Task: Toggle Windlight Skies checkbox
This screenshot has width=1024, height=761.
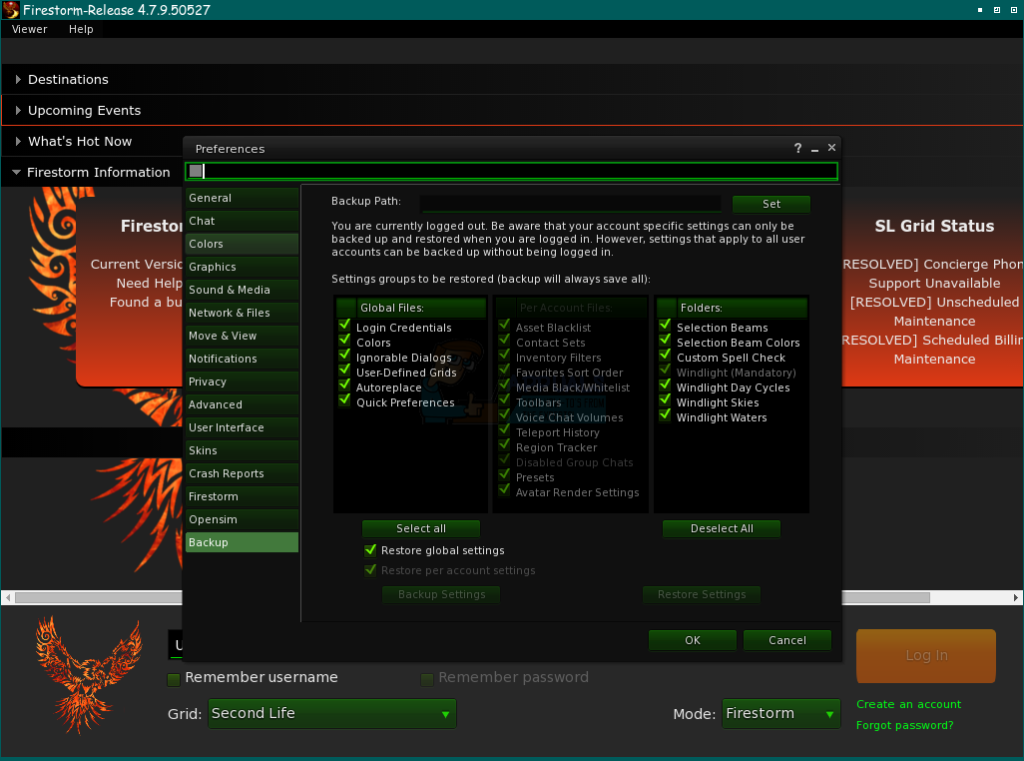Action: coord(665,400)
